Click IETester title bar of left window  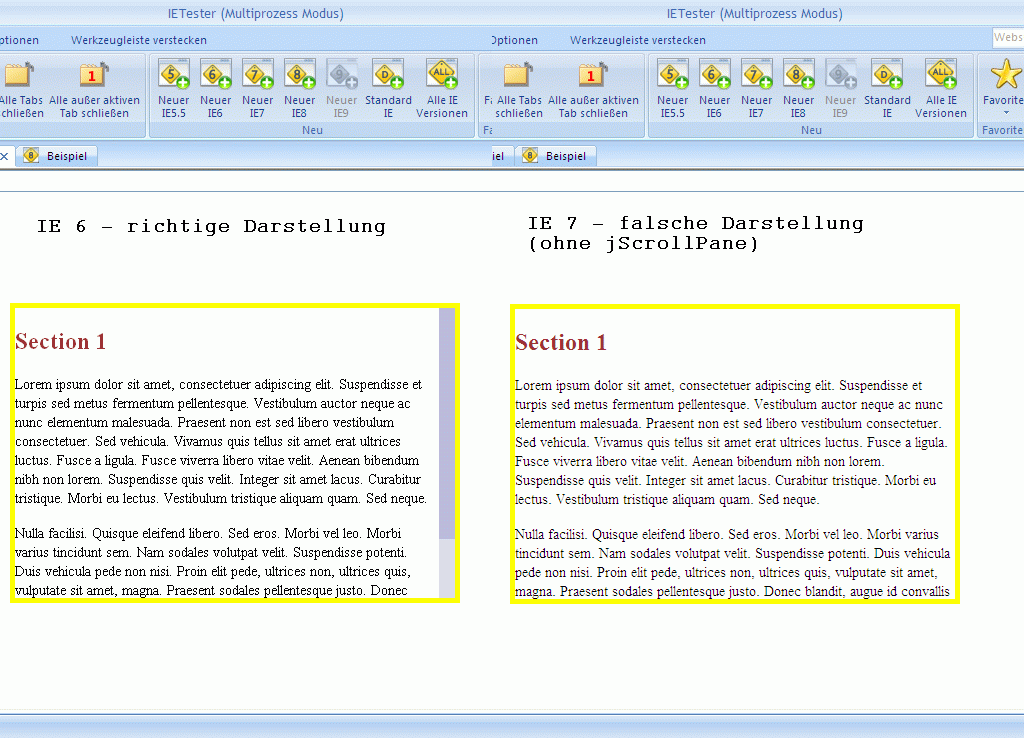tap(255, 13)
